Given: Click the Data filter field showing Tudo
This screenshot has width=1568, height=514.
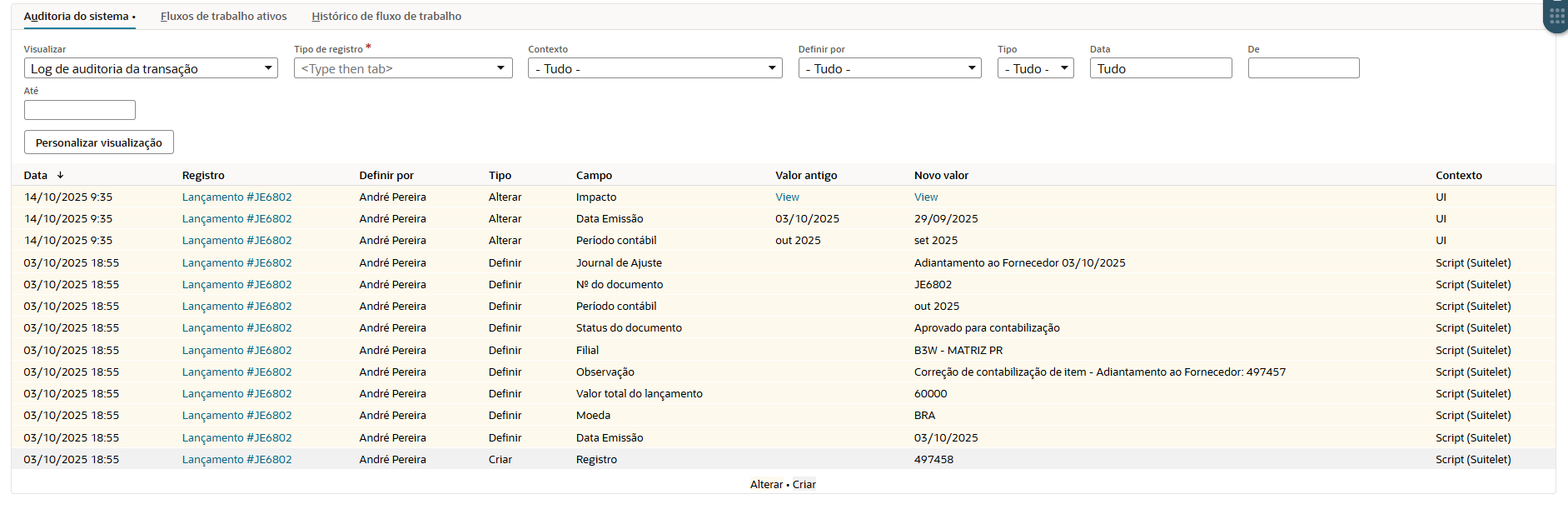Looking at the screenshot, I should click(x=1160, y=68).
